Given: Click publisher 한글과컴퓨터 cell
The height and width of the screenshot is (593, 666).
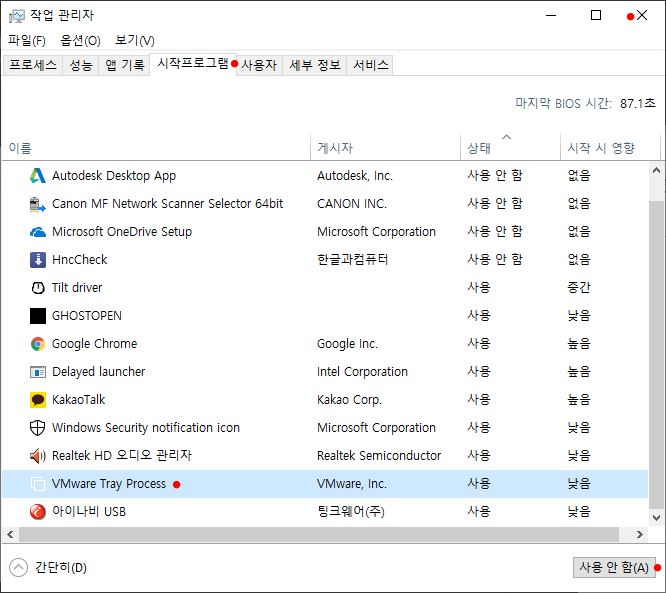Looking at the screenshot, I should coord(353,260).
